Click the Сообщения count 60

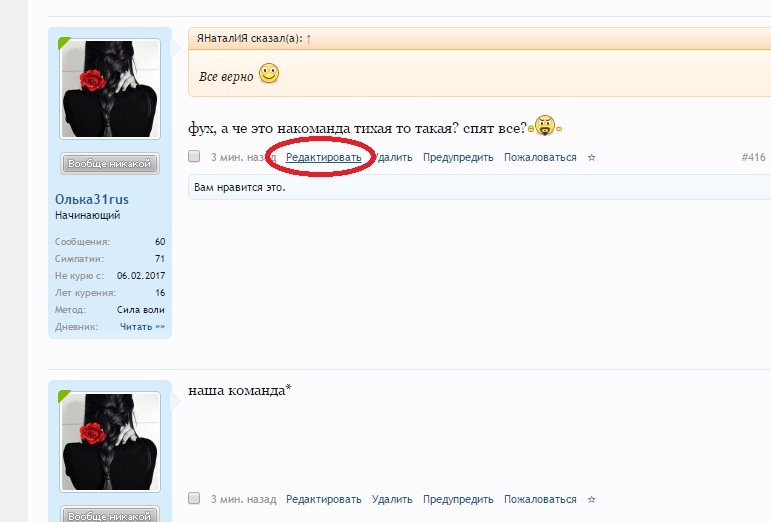160,242
